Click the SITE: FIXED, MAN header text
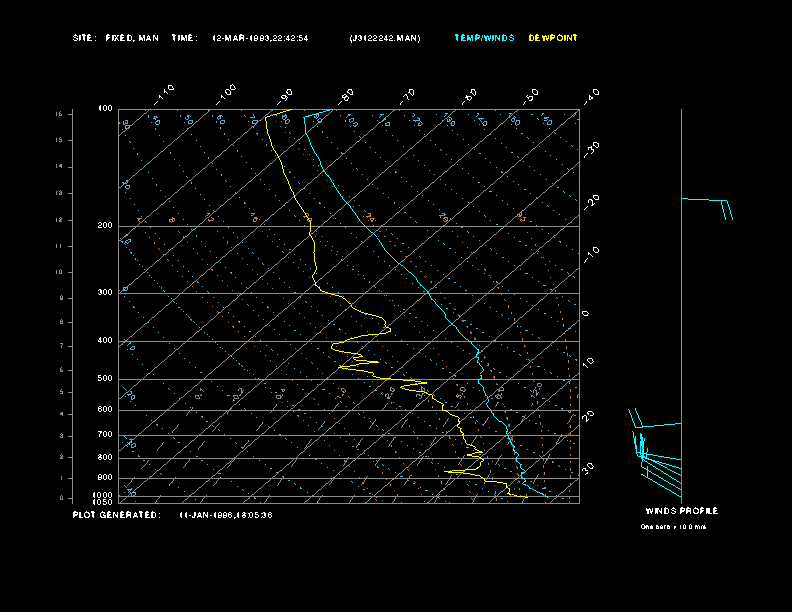The height and width of the screenshot is (612, 792). (x=115, y=38)
